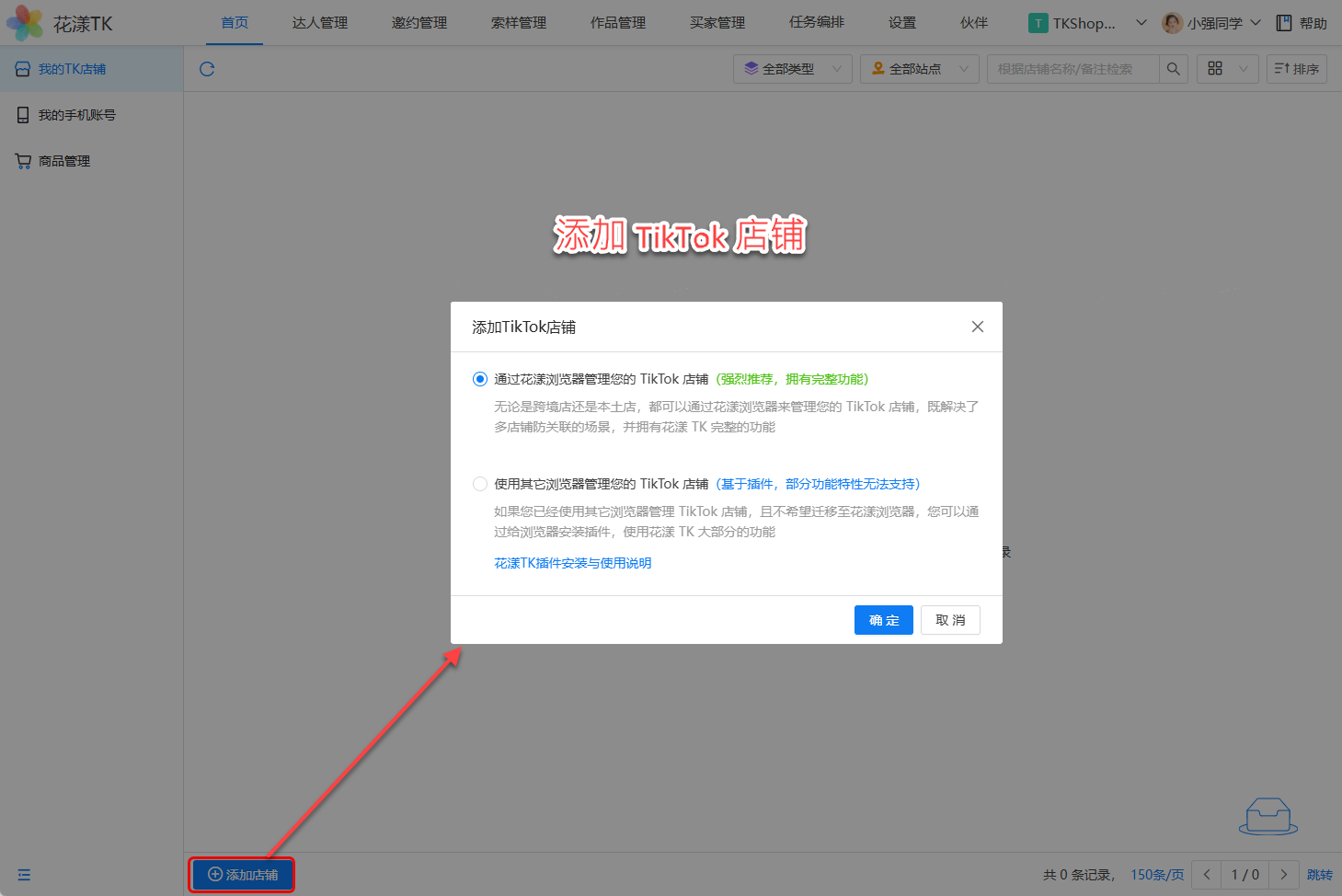Image resolution: width=1342 pixels, height=896 pixels.
Task: Click the search magnifier icon
Action: click(1173, 69)
